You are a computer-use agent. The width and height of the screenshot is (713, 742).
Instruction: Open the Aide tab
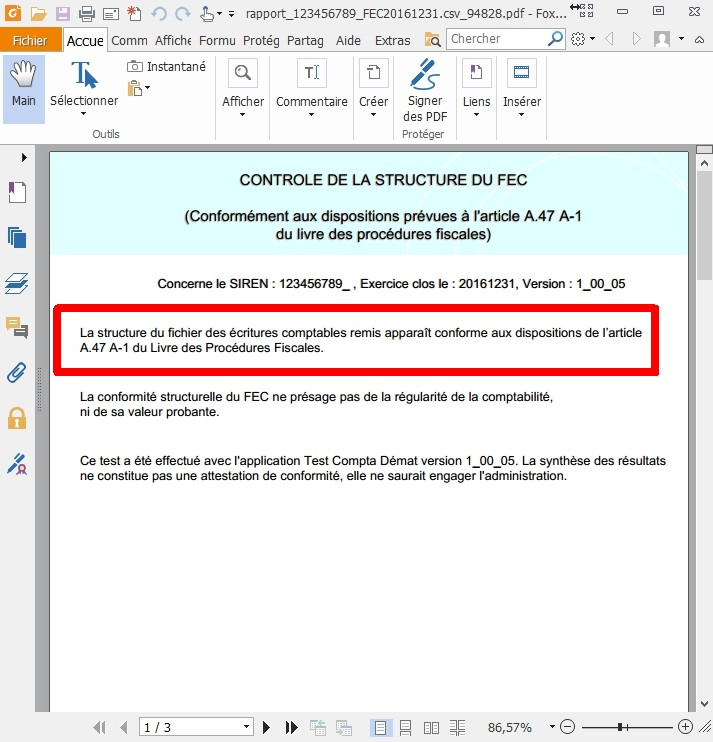pyautogui.click(x=348, y=41)
